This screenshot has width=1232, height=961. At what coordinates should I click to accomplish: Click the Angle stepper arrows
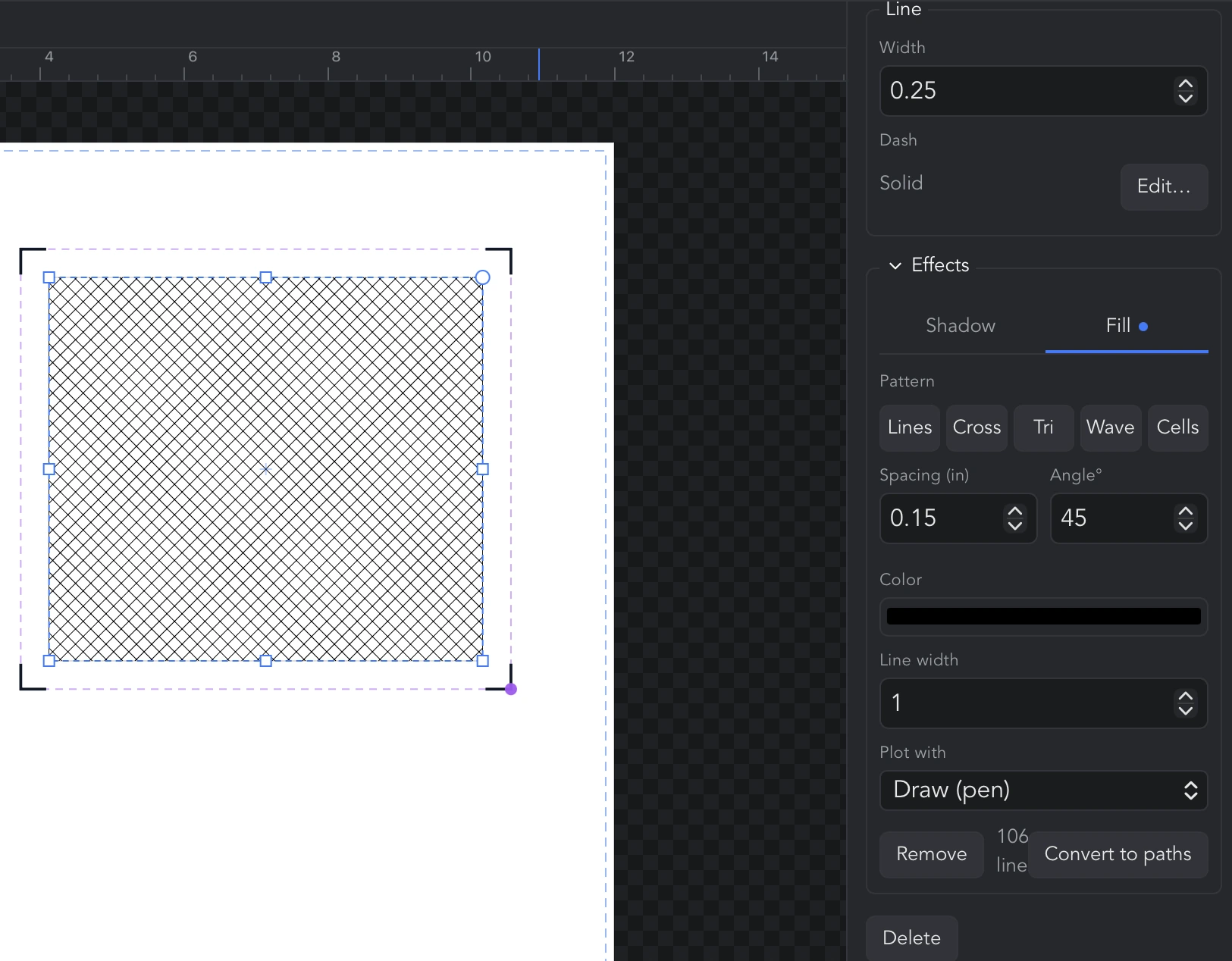[x=1186, y=518]
